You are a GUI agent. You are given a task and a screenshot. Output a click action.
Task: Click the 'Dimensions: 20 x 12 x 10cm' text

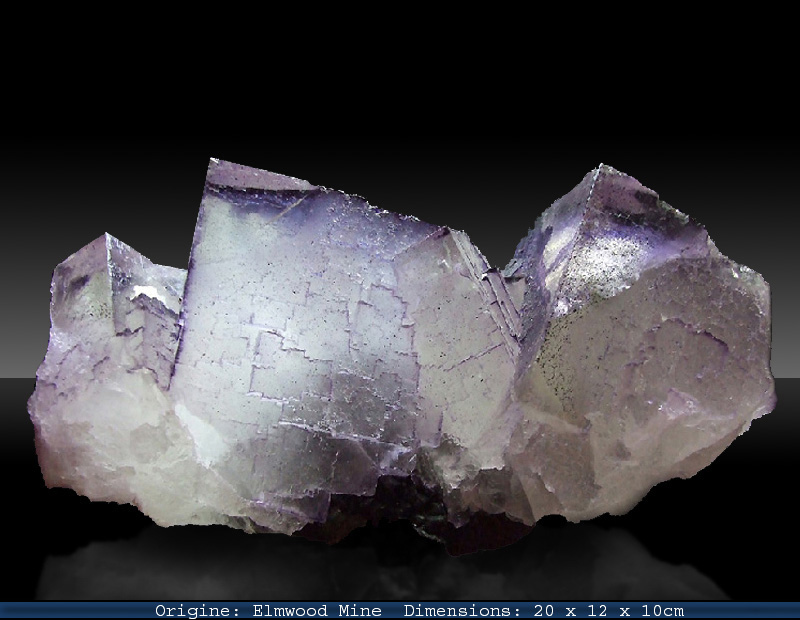(544, 611)
